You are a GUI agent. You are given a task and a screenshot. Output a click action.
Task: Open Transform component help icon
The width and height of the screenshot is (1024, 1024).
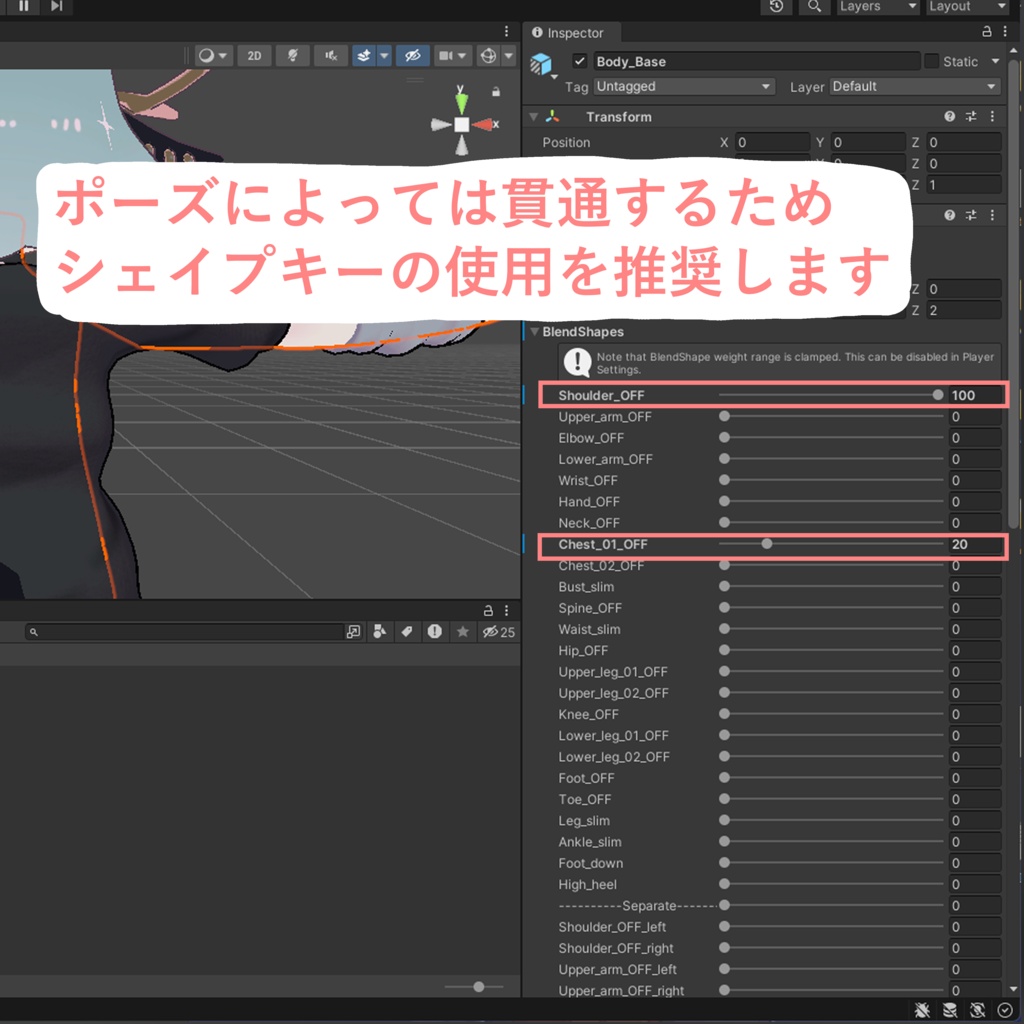point(950,116)
